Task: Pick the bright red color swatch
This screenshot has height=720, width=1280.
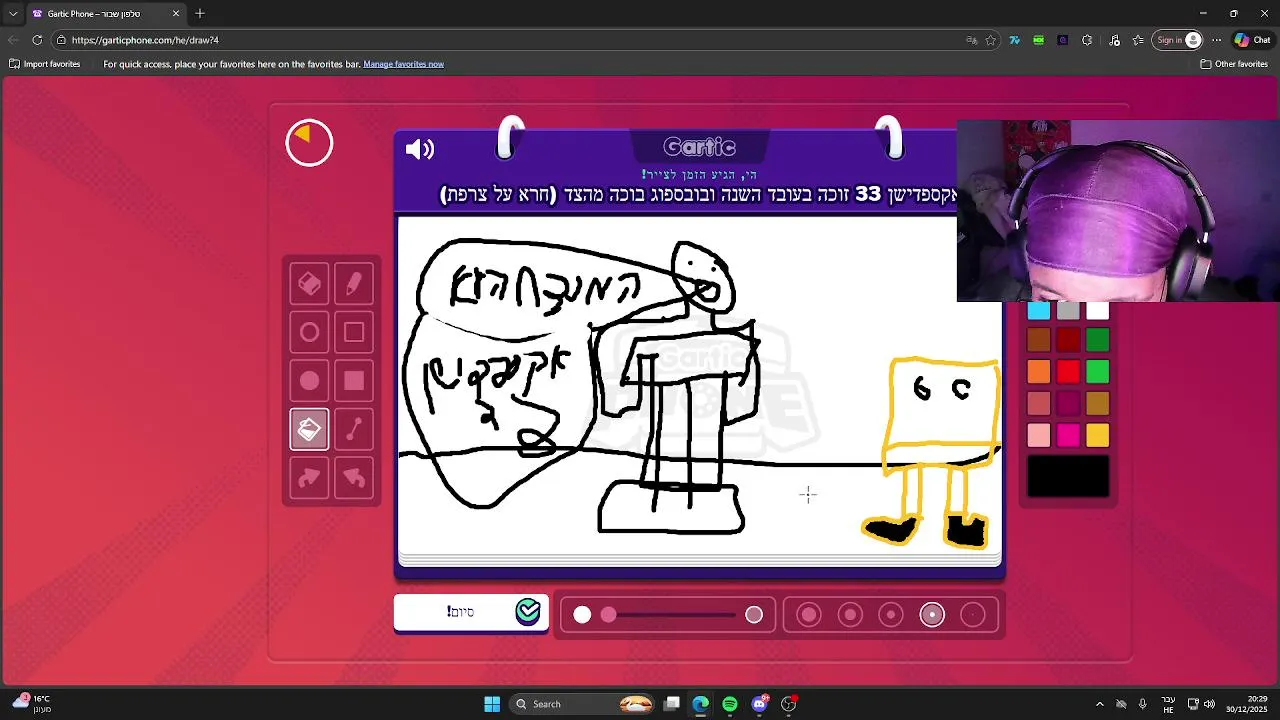Action: (x=1068, y=372)
